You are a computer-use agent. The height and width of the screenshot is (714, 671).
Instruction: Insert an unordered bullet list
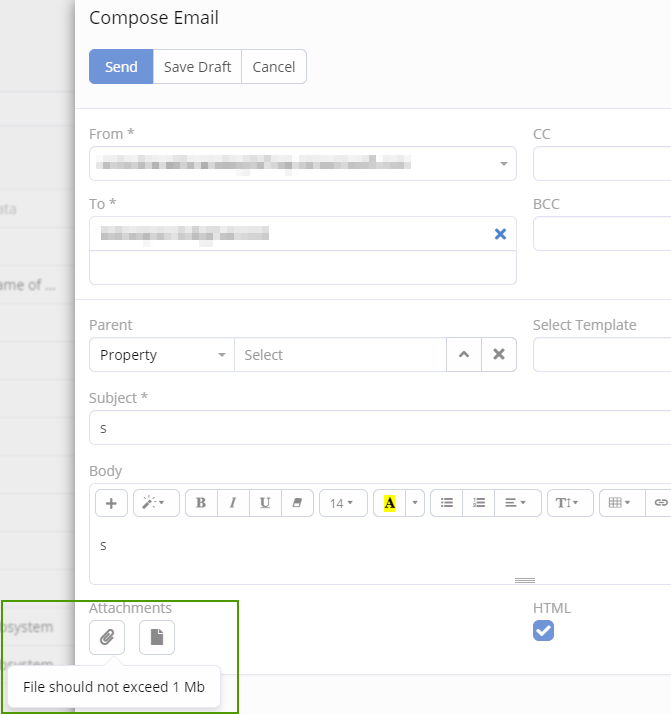[x=447, y=503]
